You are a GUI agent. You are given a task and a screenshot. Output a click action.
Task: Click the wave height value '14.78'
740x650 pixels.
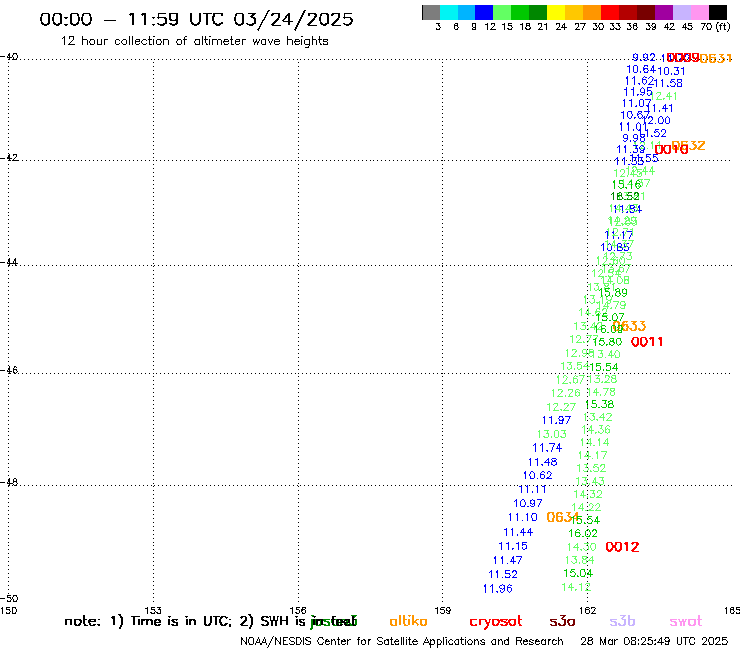(x=602, y=392)
